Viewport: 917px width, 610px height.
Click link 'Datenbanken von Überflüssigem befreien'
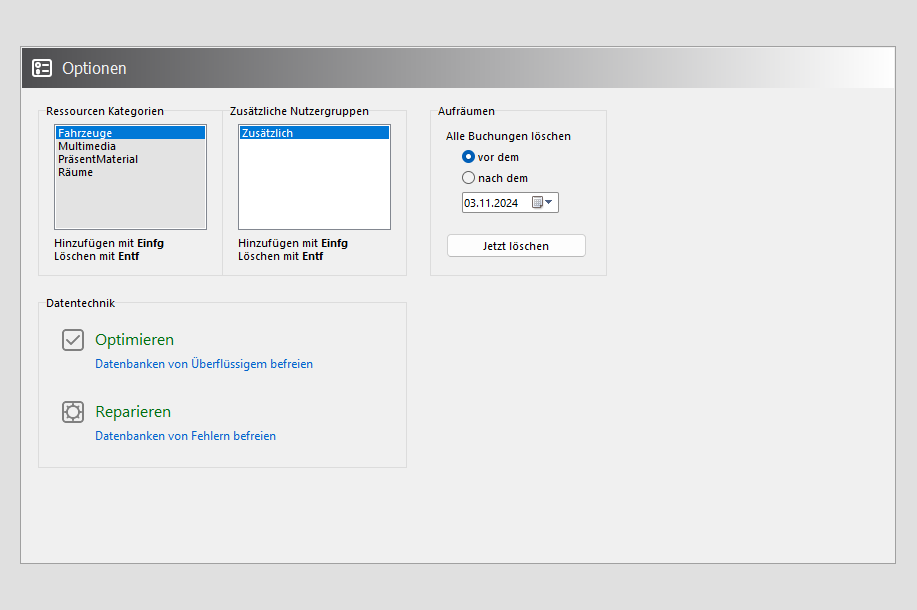click(204, 364)
